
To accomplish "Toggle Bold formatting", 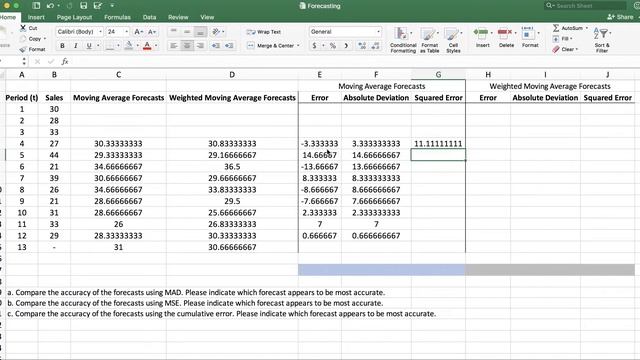I will coord(62,46).
